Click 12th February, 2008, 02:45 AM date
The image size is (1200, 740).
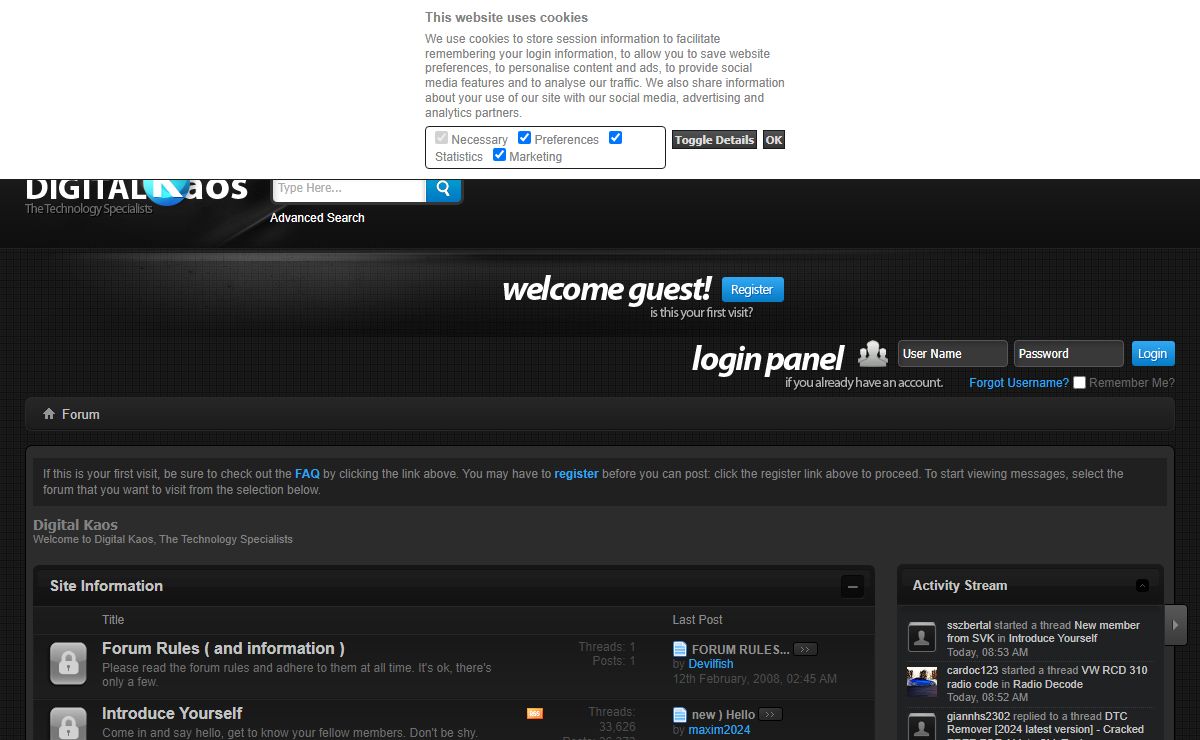[x=755, y=679]
